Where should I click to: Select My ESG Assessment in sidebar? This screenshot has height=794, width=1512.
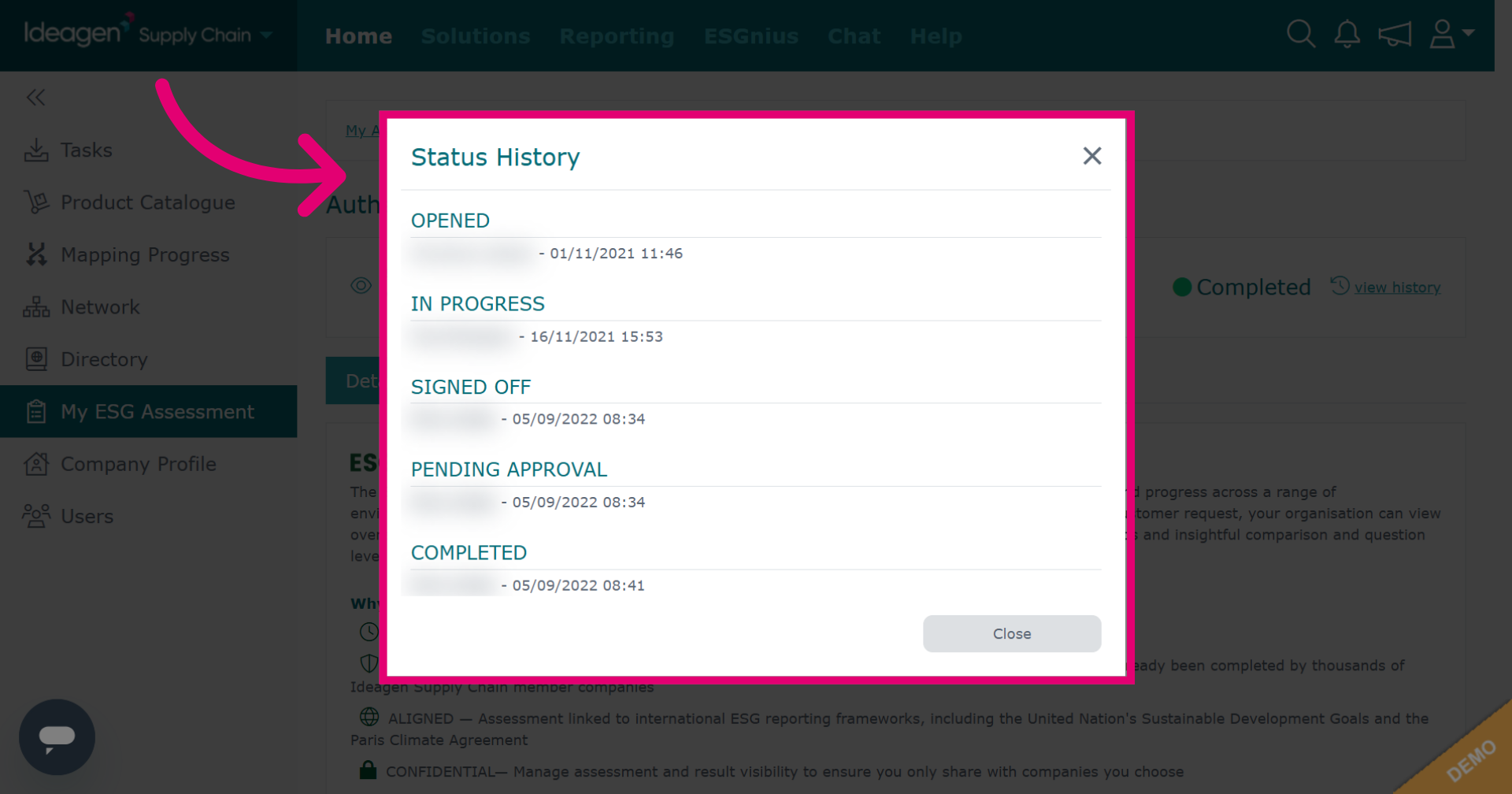click(x=148, y=411)
